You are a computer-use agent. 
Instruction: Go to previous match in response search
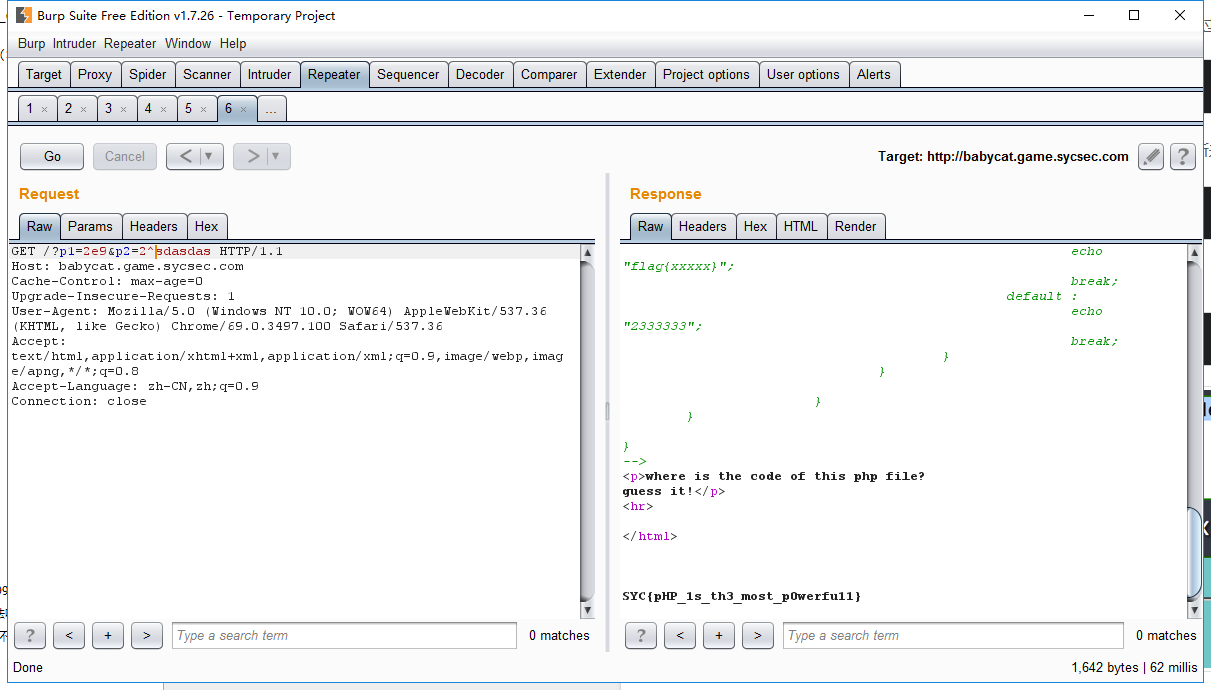(680, 635)
